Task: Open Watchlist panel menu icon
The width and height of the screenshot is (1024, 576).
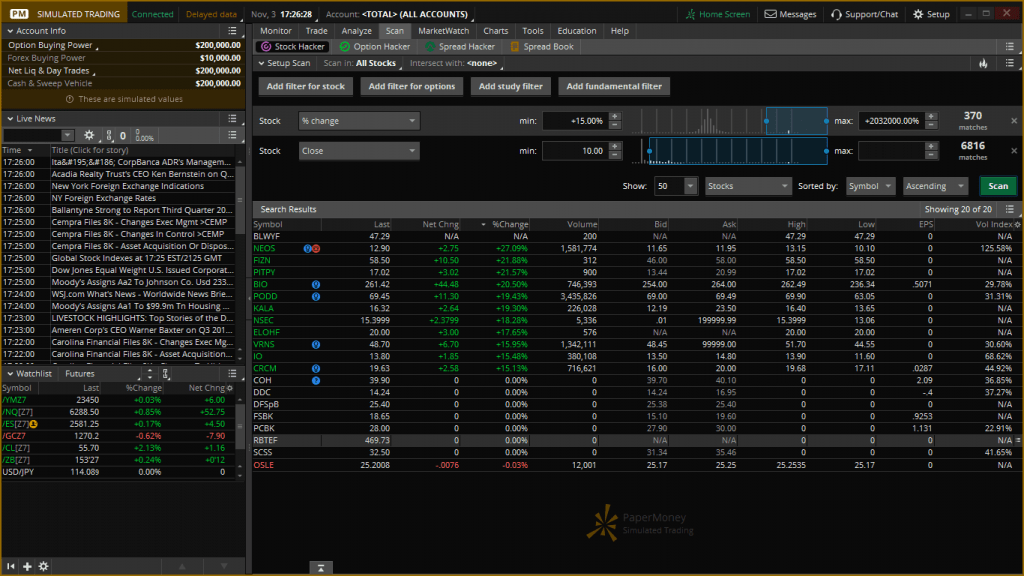Action: pos(232,374)
